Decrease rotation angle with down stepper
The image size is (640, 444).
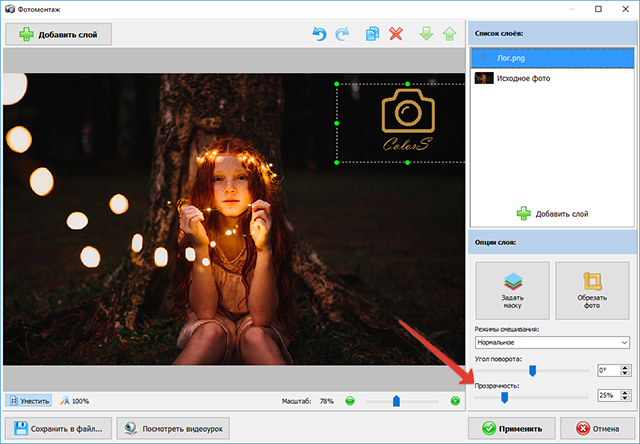tap(625, 373)
